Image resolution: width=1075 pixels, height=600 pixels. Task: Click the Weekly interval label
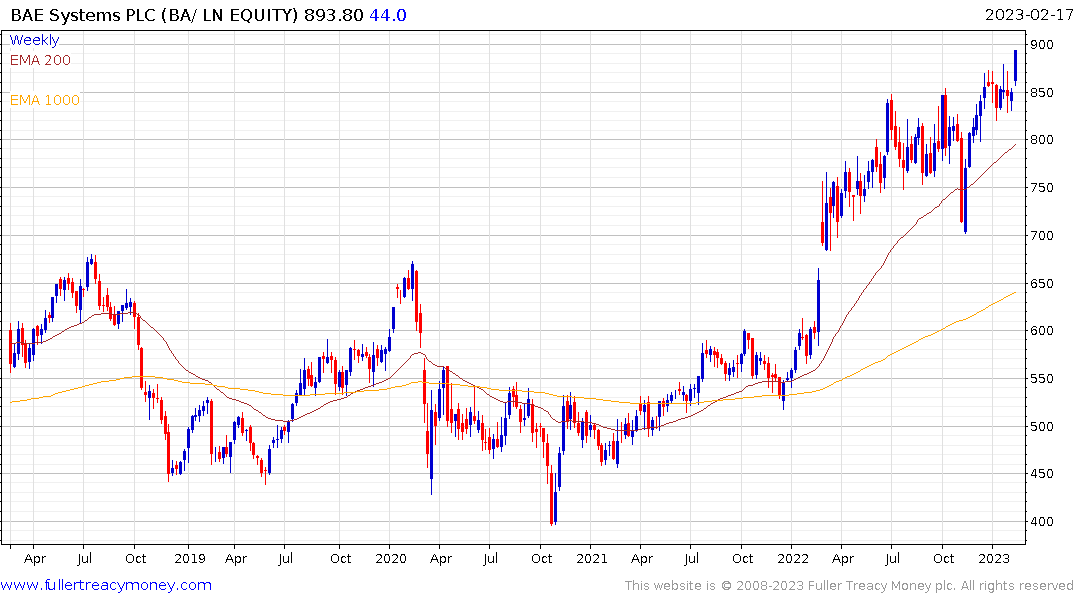[34, 40]
